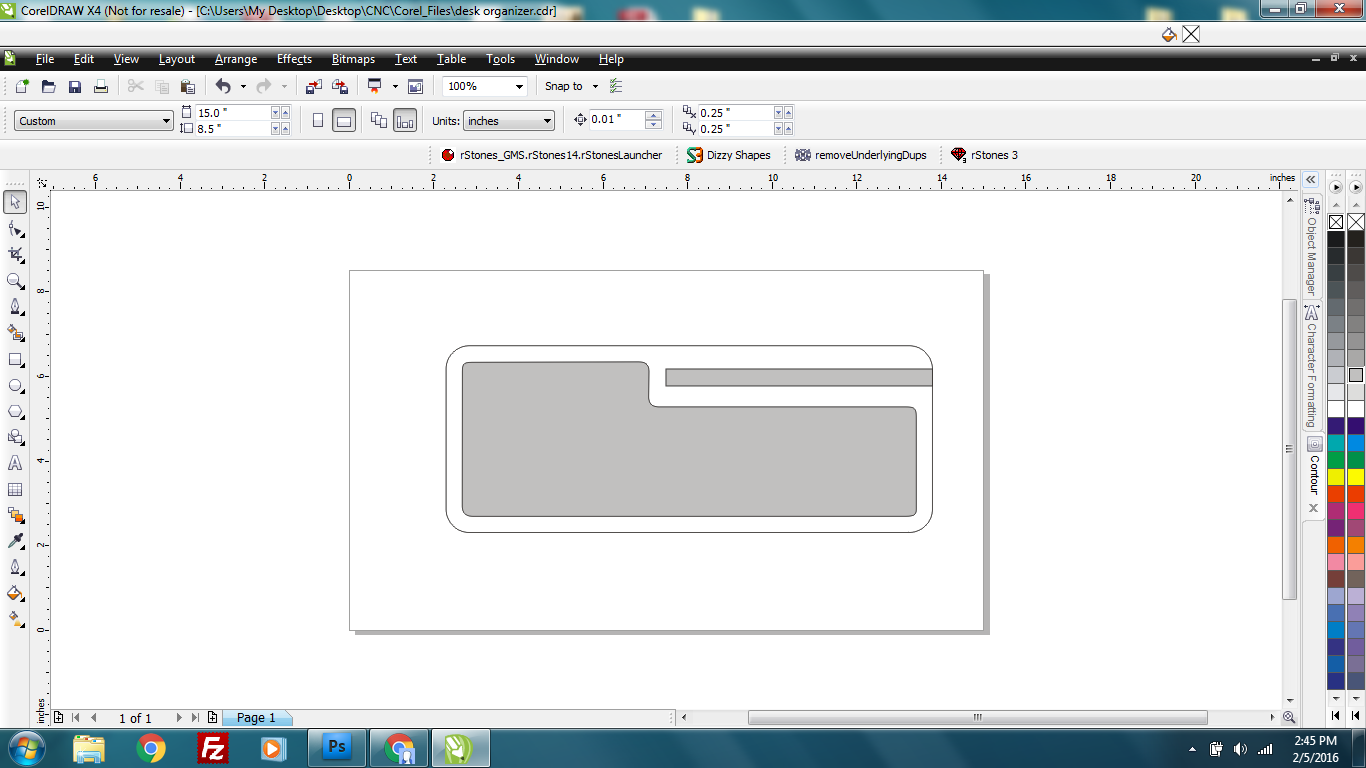Choose the Polygon tool

pos(15,411)
